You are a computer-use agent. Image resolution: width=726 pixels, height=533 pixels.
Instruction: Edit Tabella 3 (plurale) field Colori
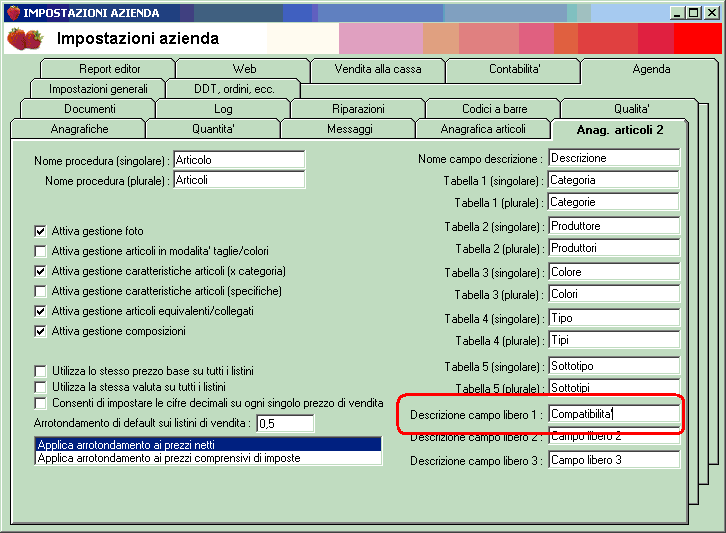tap(614, 294)
